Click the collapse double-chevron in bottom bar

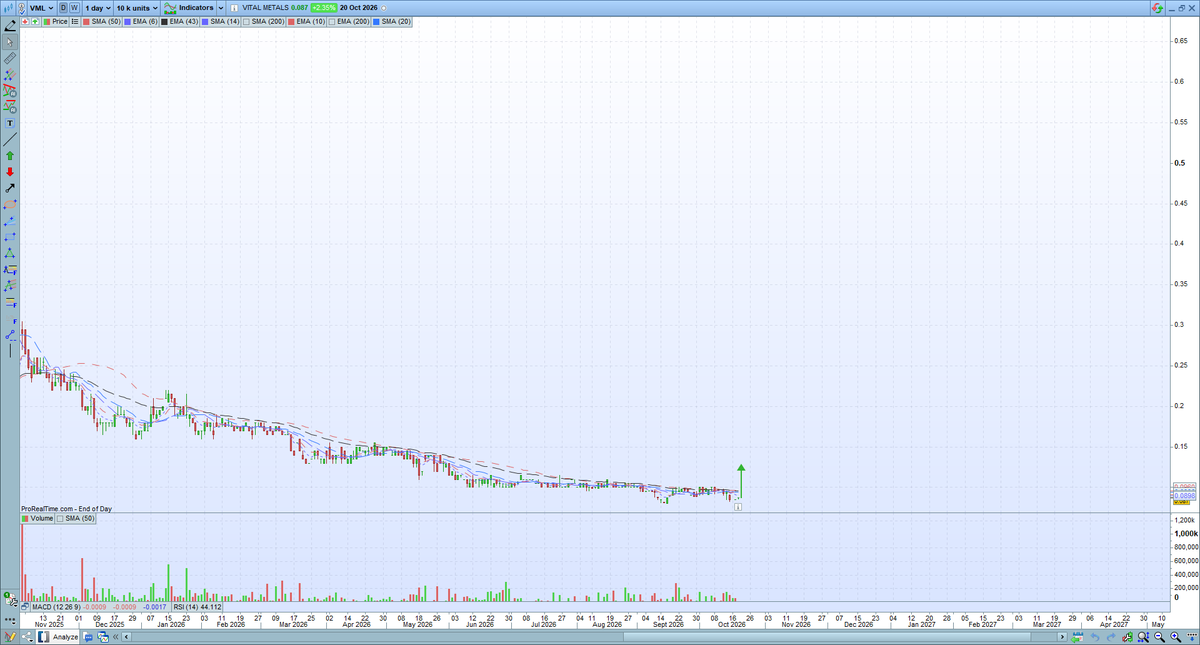[115, 638]
